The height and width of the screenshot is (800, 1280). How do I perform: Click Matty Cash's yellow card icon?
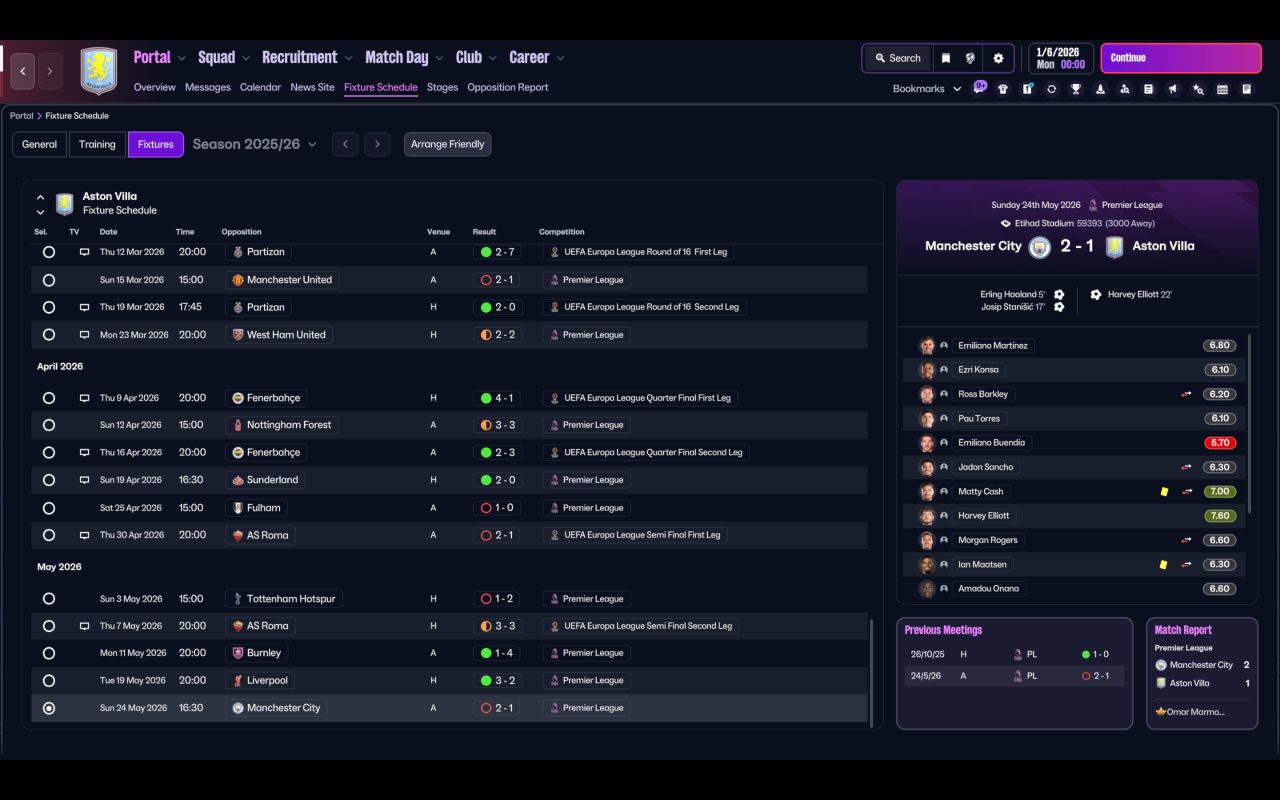pos(1164,492)
